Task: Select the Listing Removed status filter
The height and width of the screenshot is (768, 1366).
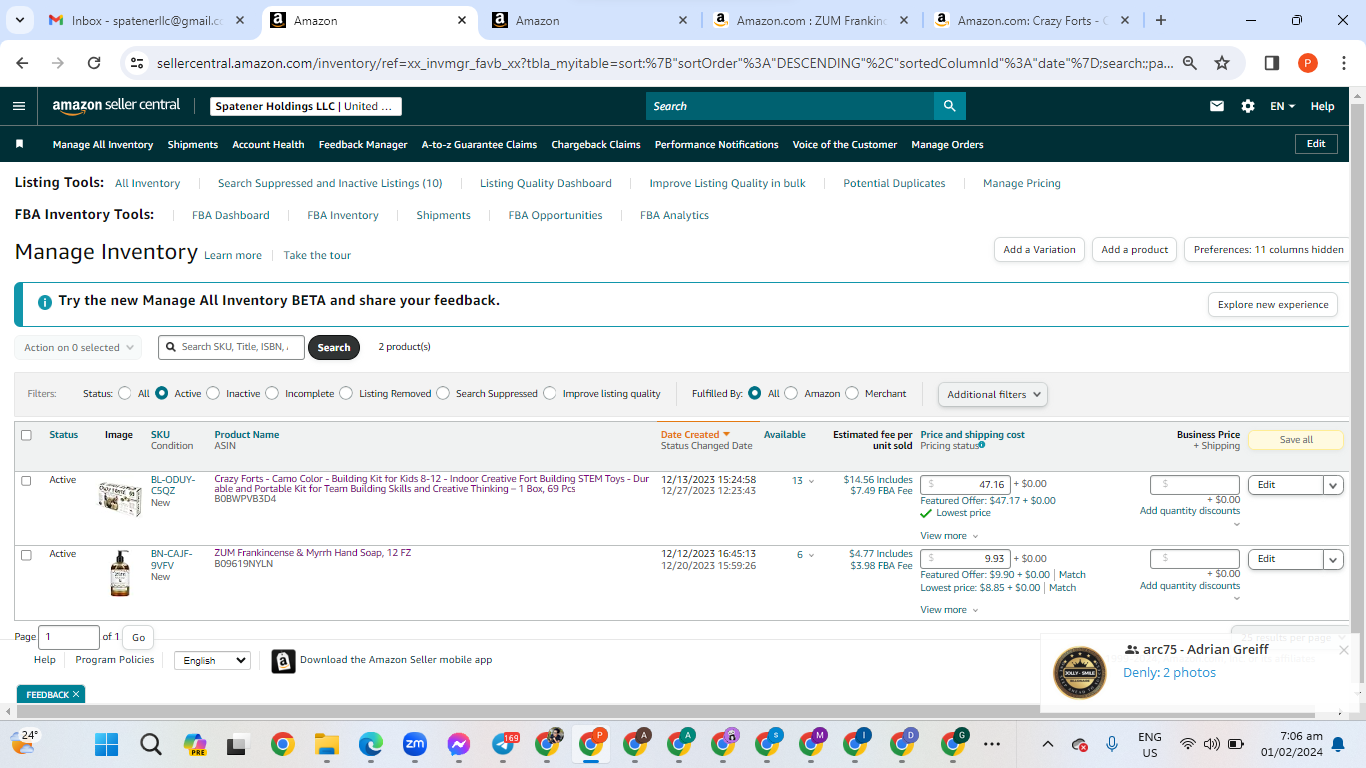Action: point(346,393)
